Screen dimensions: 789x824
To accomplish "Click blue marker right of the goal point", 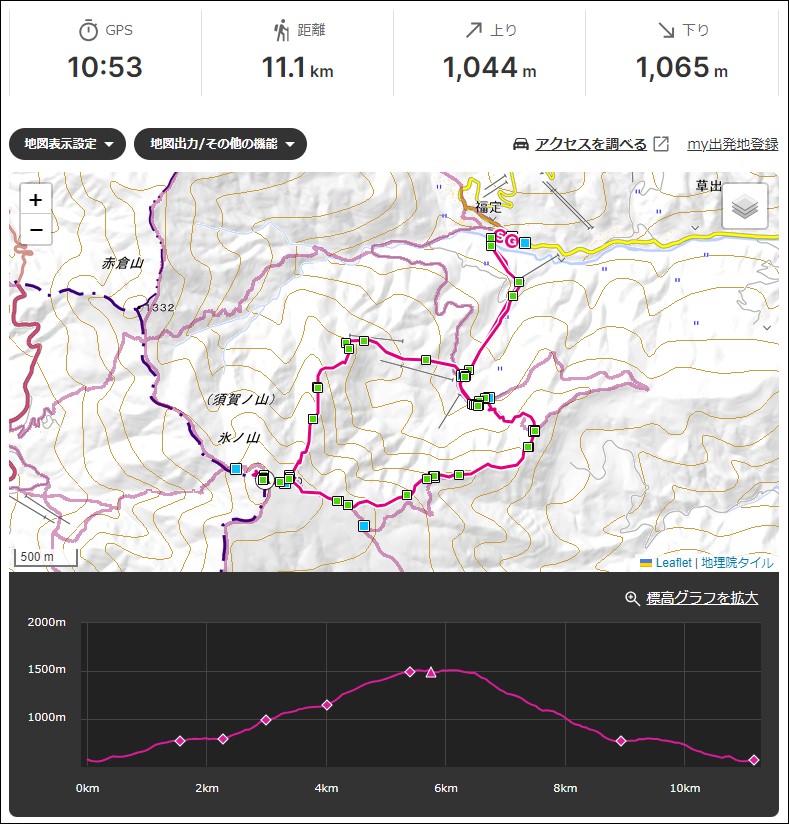I will coord(525,242).
